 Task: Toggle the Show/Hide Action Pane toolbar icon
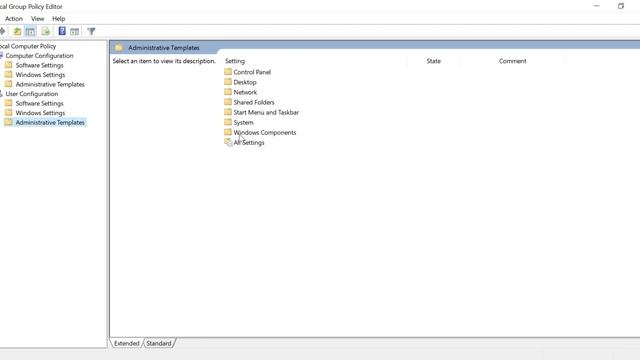tap(74, 31)
